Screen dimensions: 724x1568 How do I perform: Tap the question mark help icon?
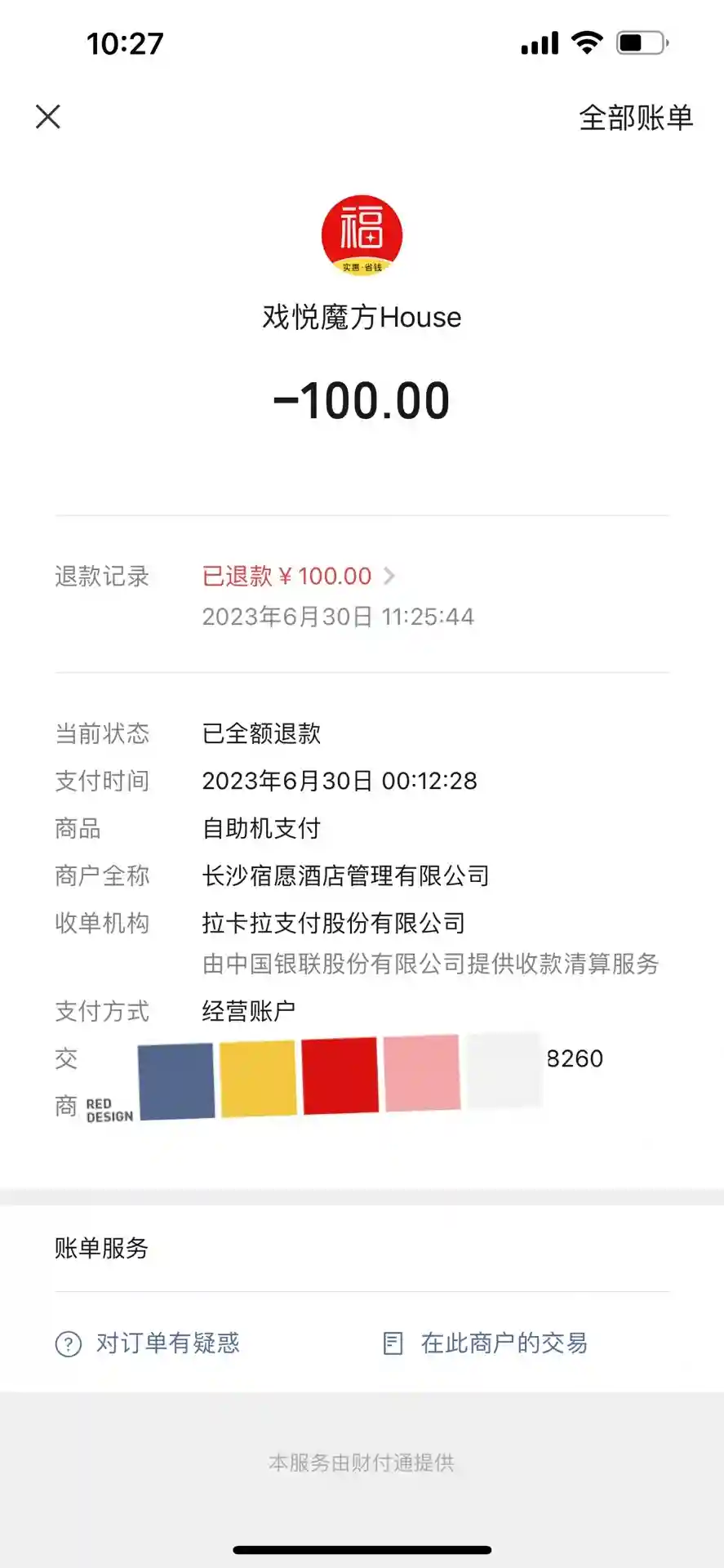pyautogui.click(x=69, y=1343)
